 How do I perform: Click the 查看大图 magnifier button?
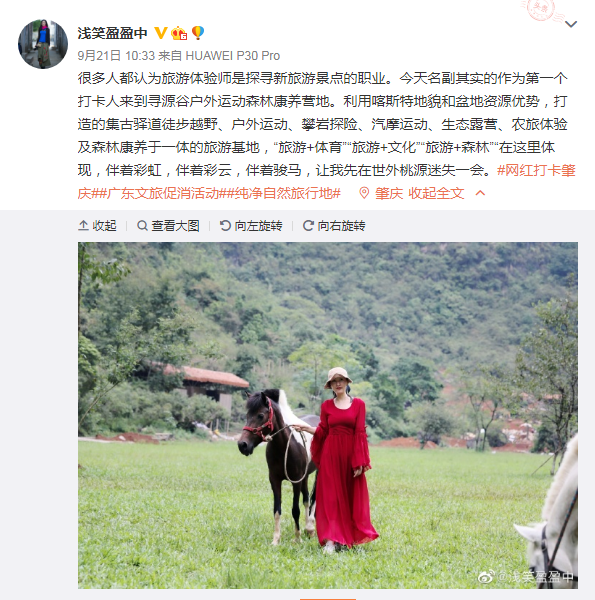coord(168,226)
